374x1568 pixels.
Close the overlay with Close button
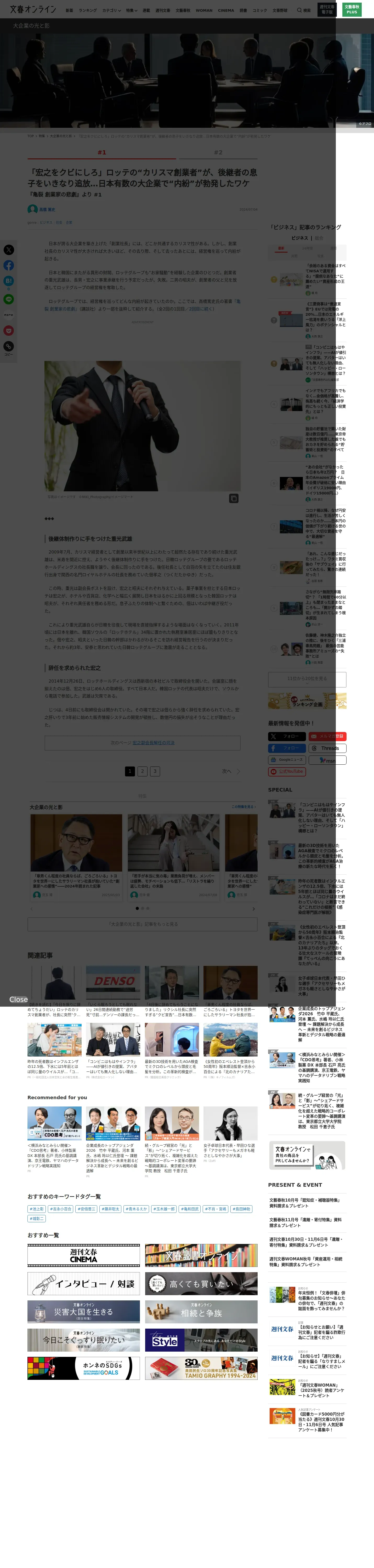(18, 1000)
